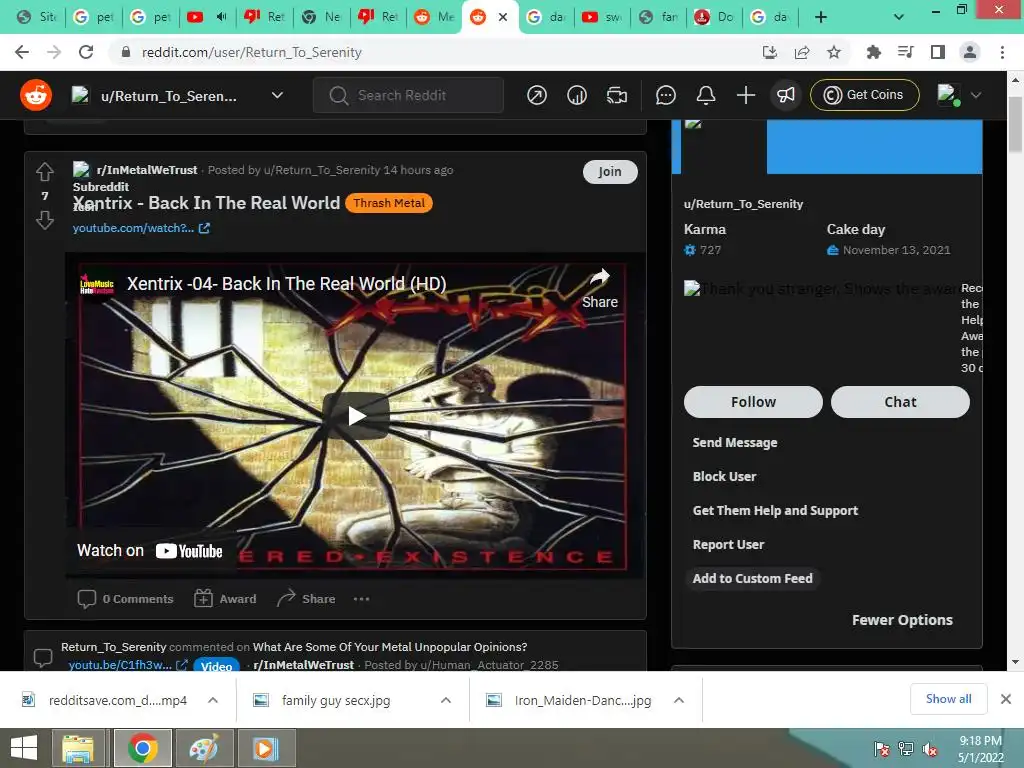Screen dimensions: 1024x768
Task: Click the YouTube Share arrow on the video
Action: pos(600,288)
